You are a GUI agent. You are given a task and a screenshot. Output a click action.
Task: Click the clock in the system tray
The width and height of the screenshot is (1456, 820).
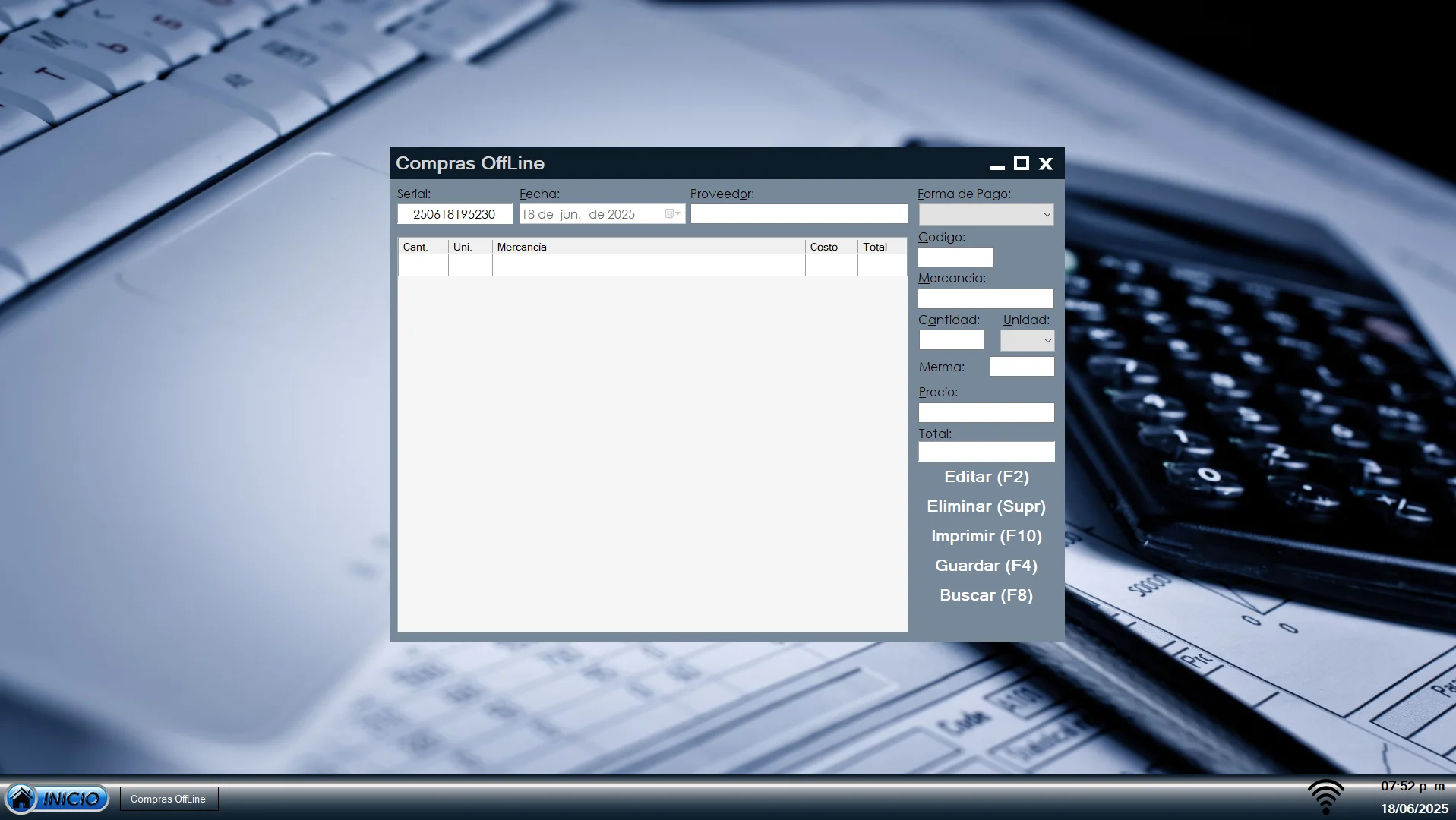(x=1414, y=787)
